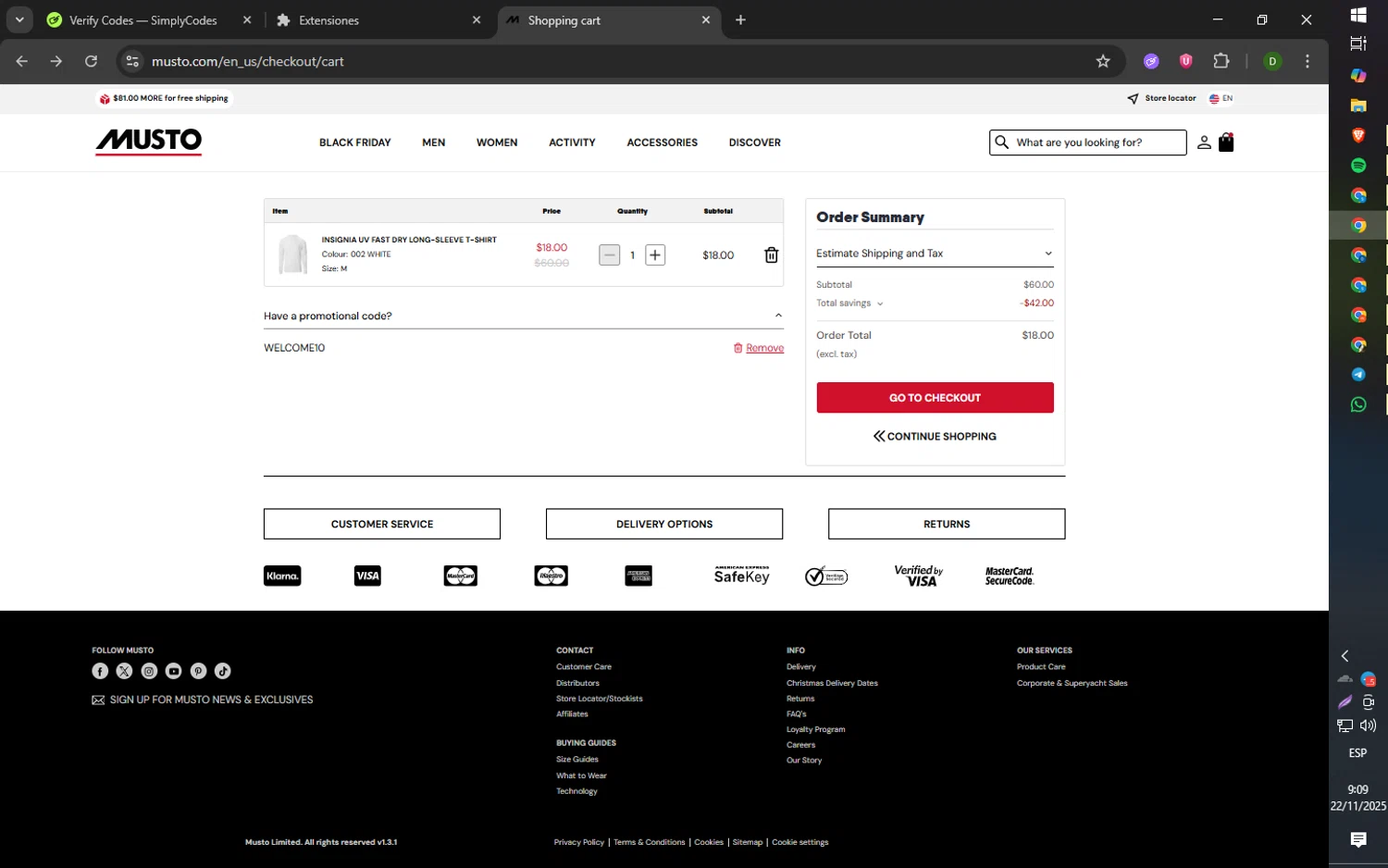Sign up for Musto news & exclusives

[x=203, y=700]
